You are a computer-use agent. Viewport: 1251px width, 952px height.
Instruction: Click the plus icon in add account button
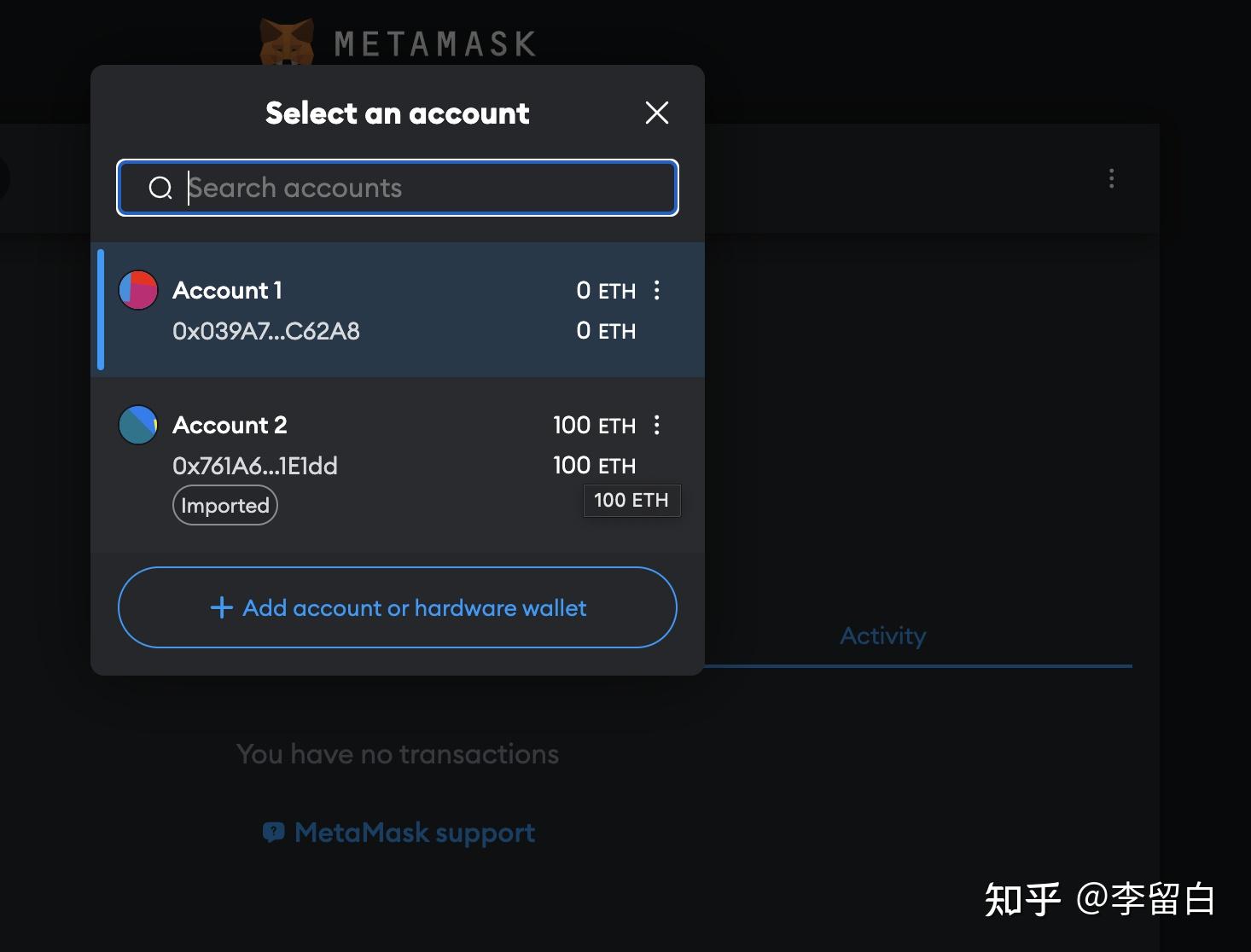click(221, 607)
